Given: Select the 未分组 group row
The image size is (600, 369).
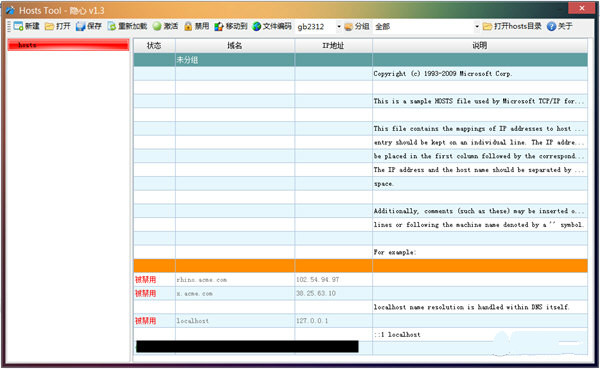Looking at the screenshot, I should point(360,60).
